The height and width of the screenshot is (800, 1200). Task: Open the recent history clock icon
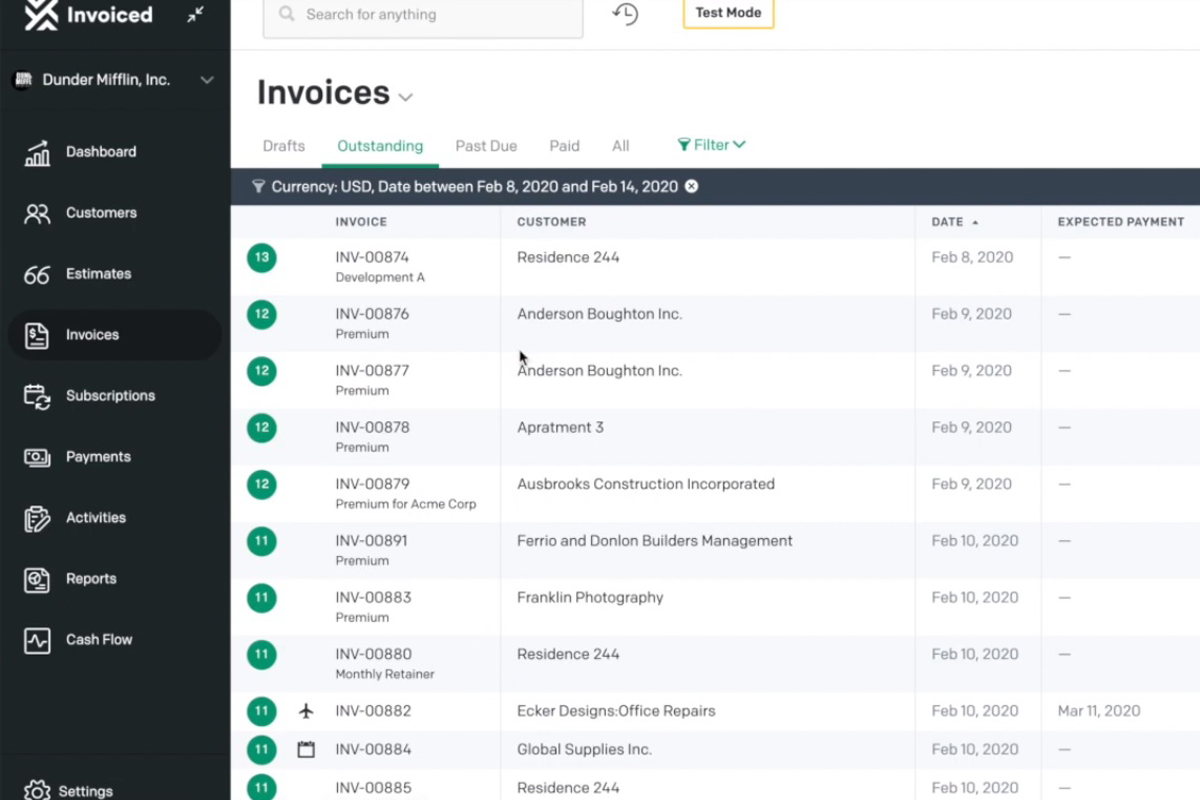[x=625, y=14]
